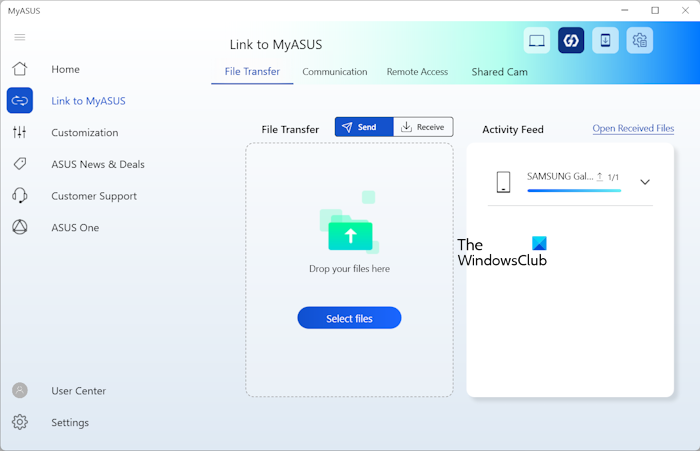Click the Customer Support headset icon

20,196
